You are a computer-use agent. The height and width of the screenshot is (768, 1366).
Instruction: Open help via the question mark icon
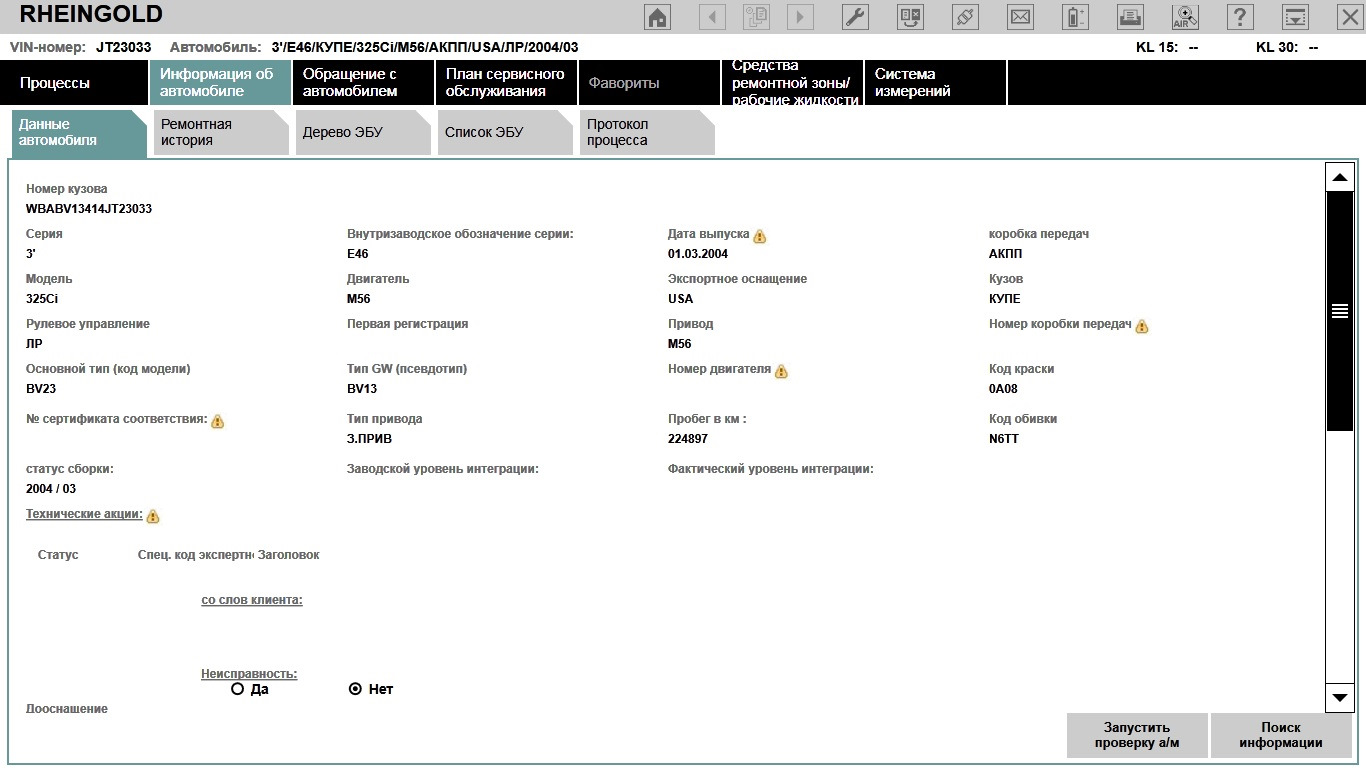coord(1240,17)
